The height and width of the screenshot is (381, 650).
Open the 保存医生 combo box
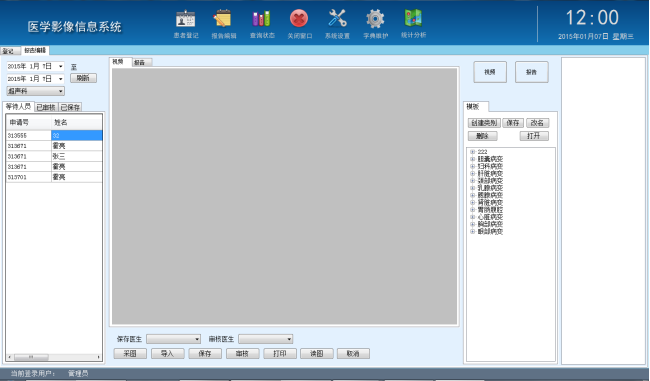pos(173,339)
